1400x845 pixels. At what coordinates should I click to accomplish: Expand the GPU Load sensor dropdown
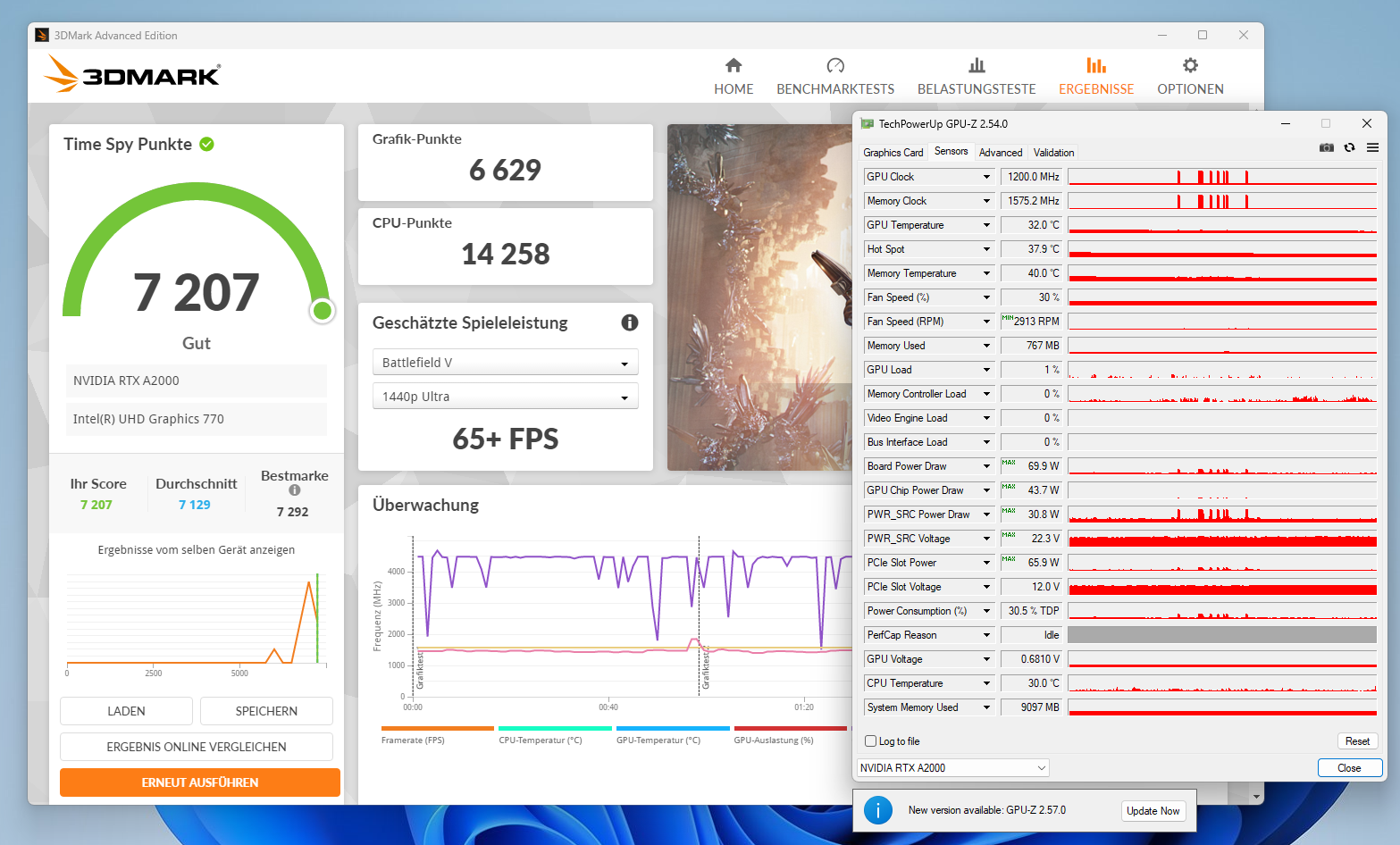986,370
